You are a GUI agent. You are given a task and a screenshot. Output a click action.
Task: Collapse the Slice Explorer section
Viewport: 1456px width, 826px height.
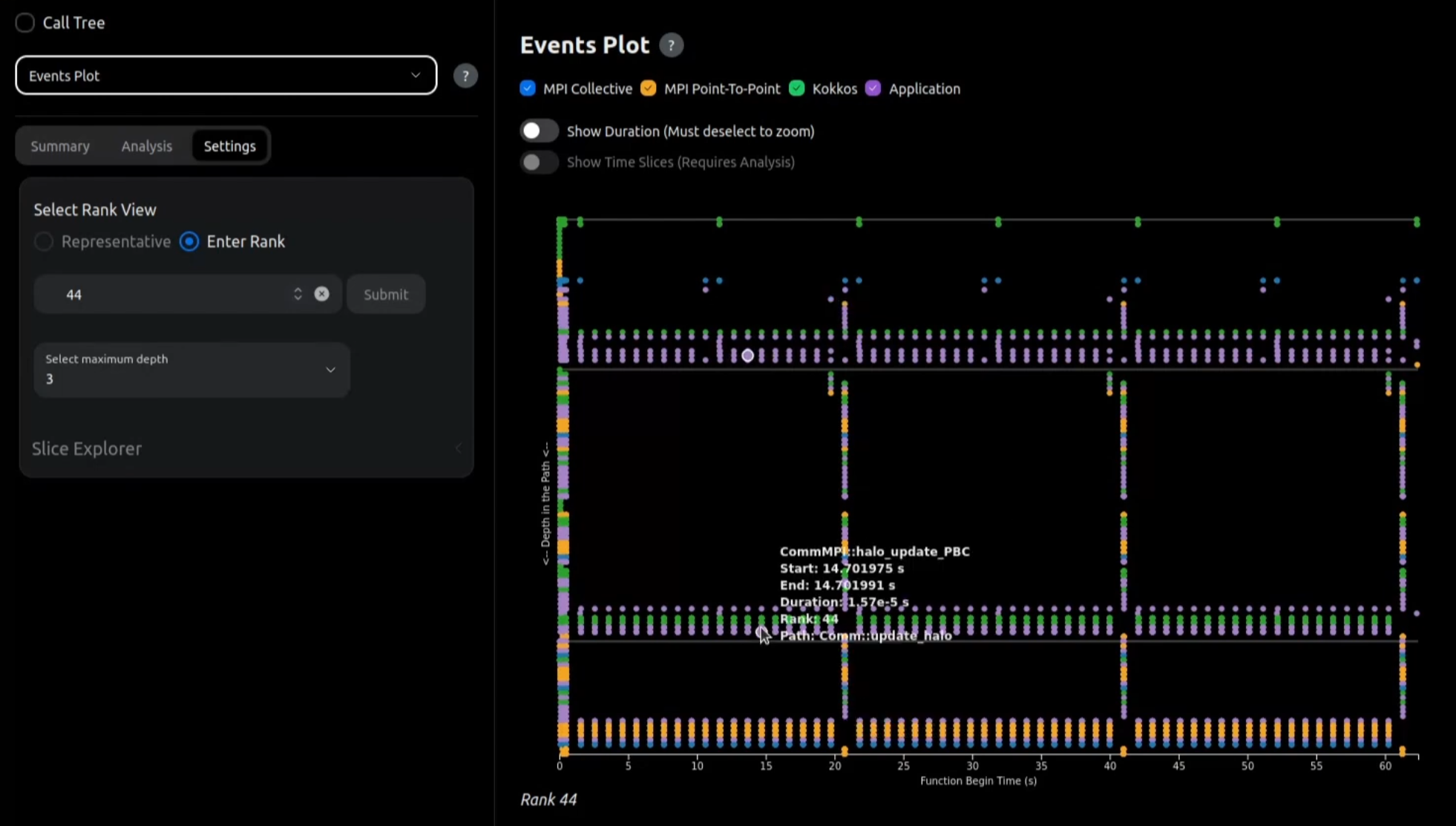click(x=458, y=448)
